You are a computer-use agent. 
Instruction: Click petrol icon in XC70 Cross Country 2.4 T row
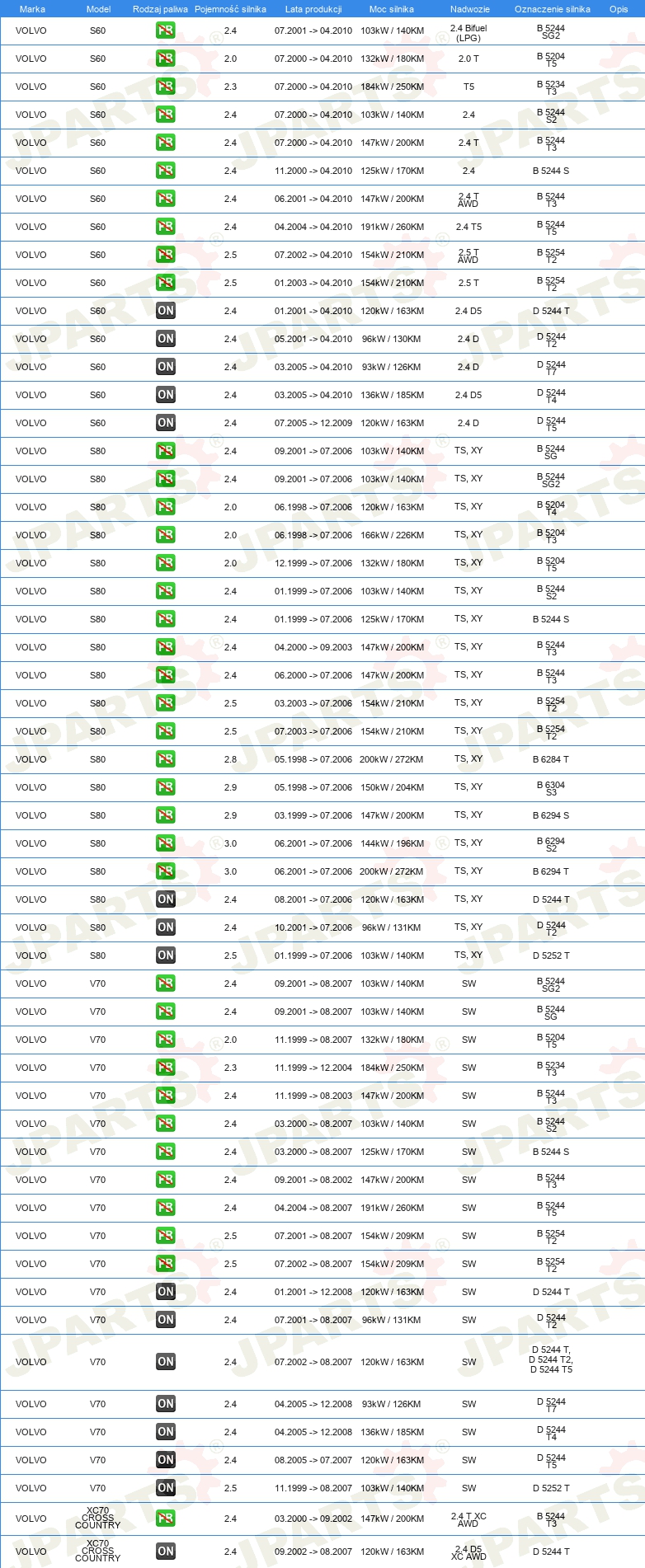pos(166,1519)
